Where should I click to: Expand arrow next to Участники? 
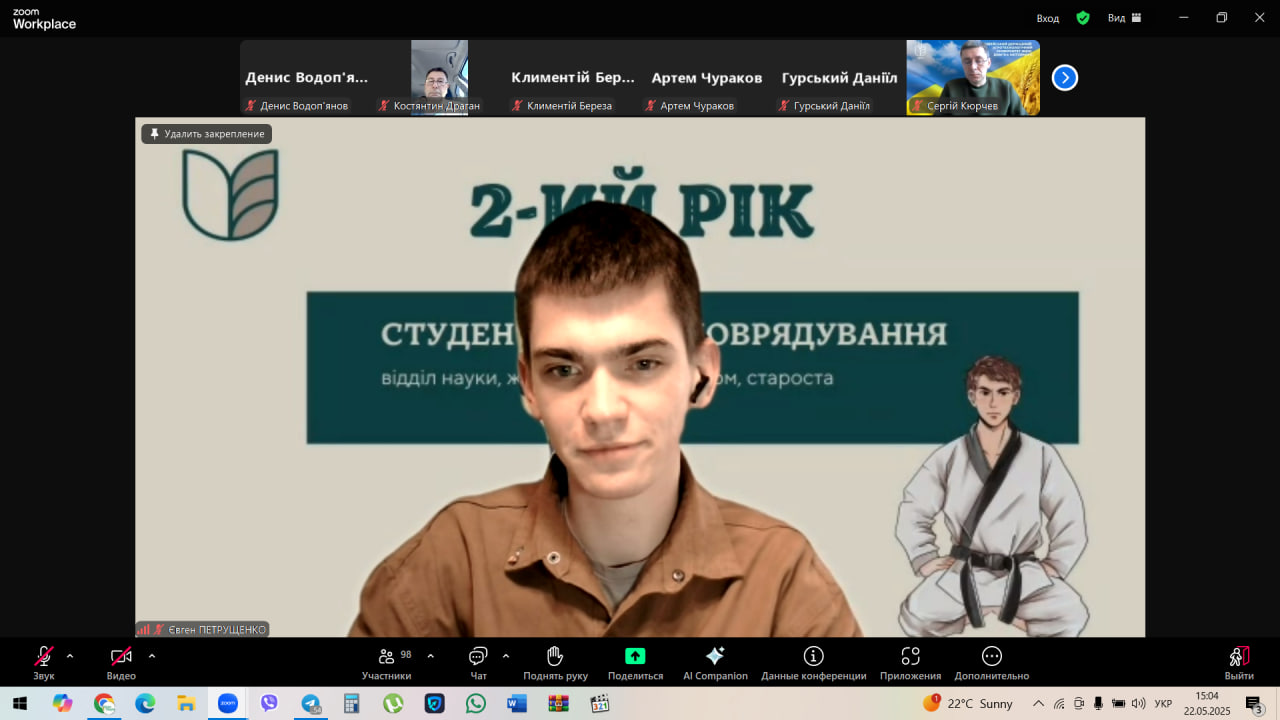(x=430, y=656)
